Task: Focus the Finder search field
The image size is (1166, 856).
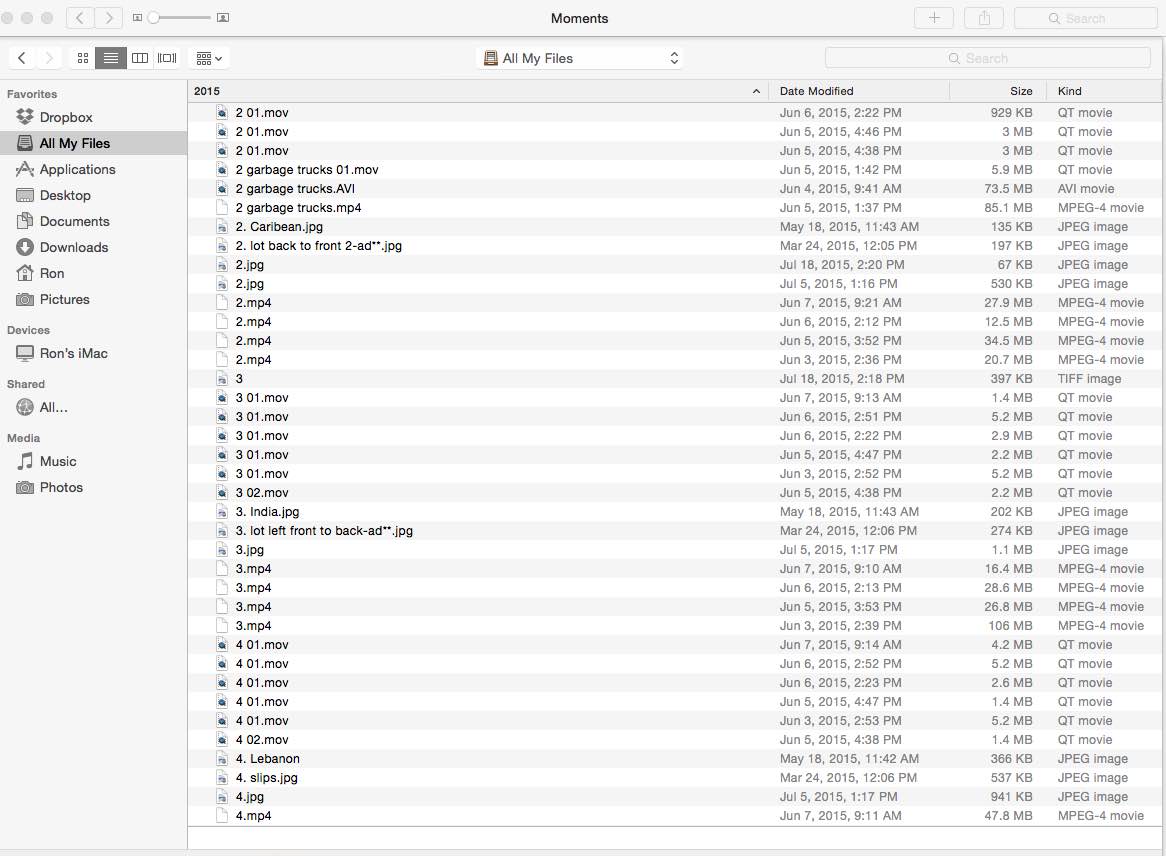Action: pos(988,58)
